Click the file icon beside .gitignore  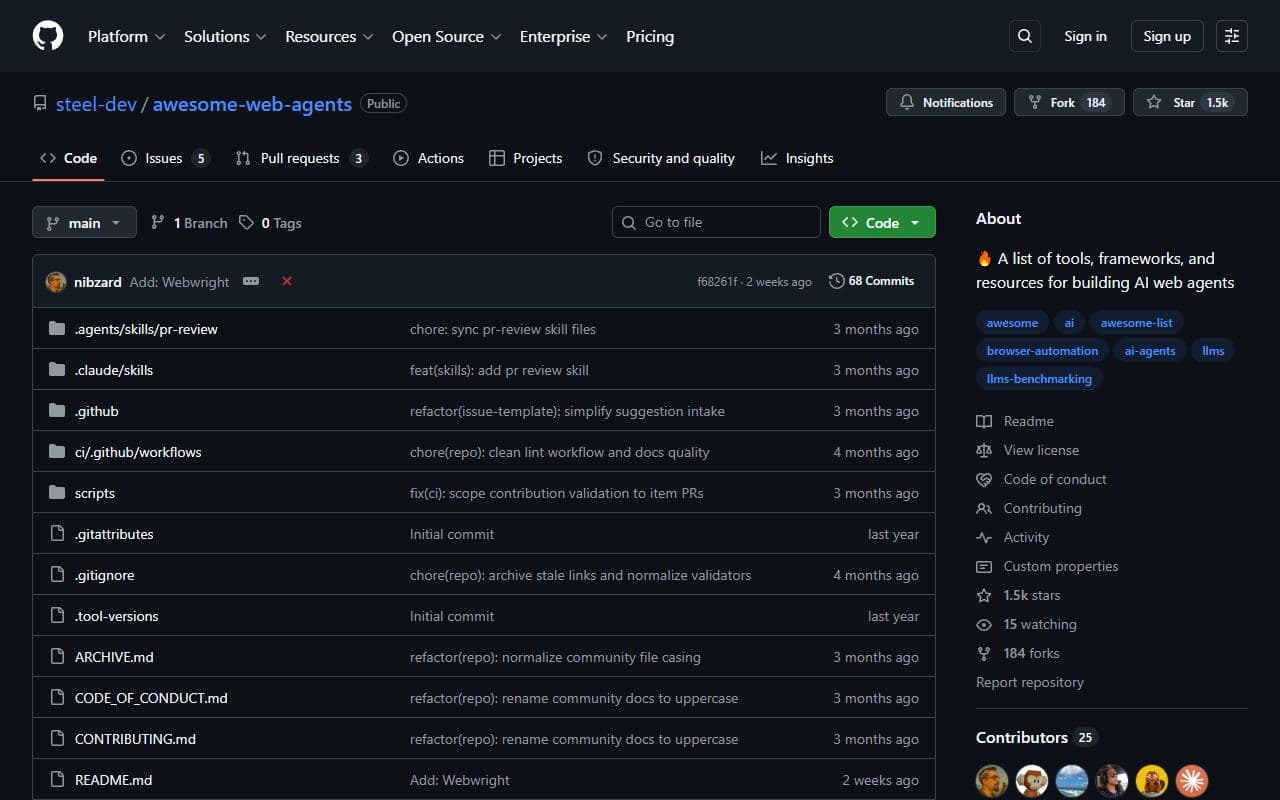tap(57, 575)
